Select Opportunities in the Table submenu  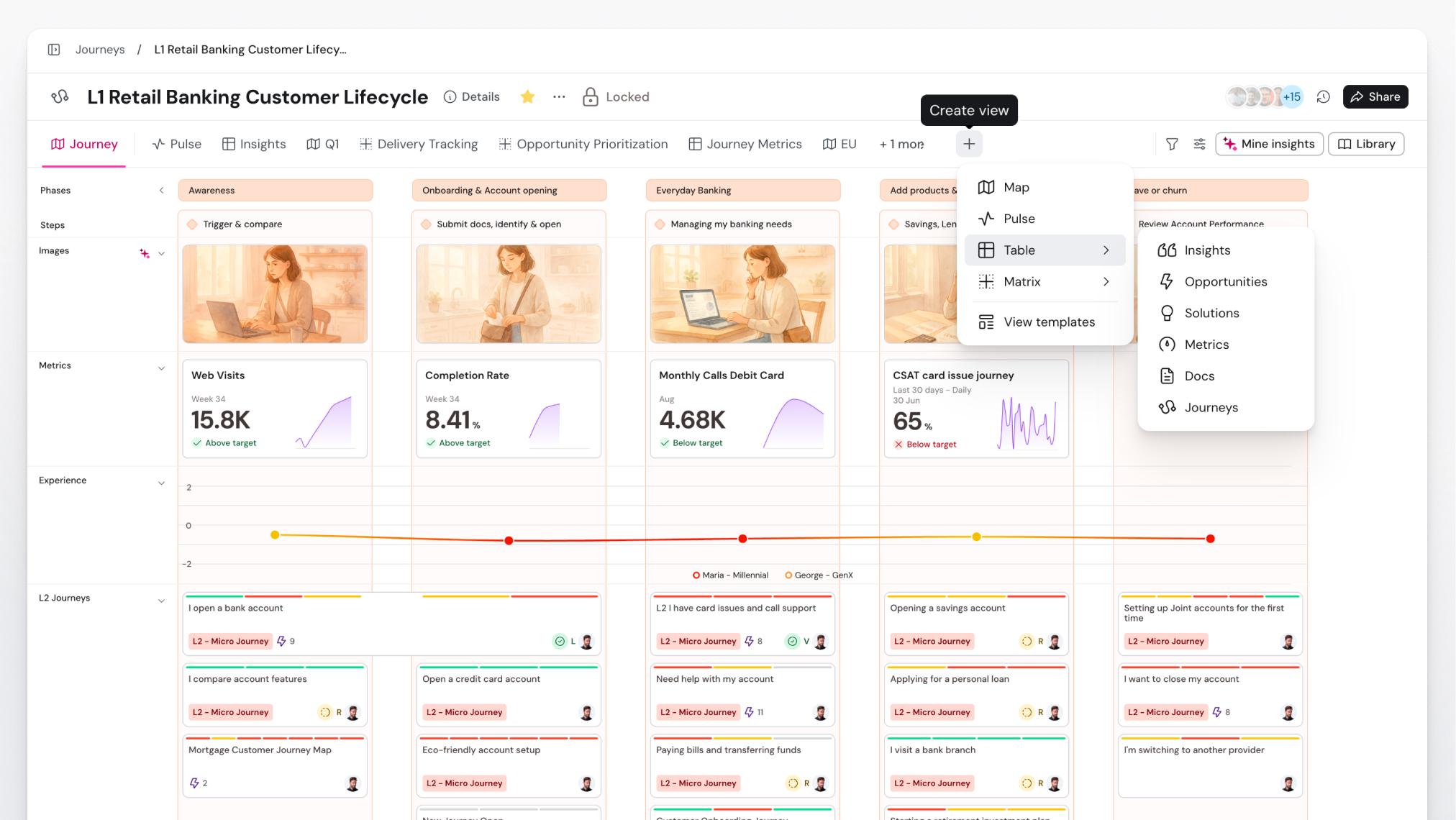[x=1226, y=282]
